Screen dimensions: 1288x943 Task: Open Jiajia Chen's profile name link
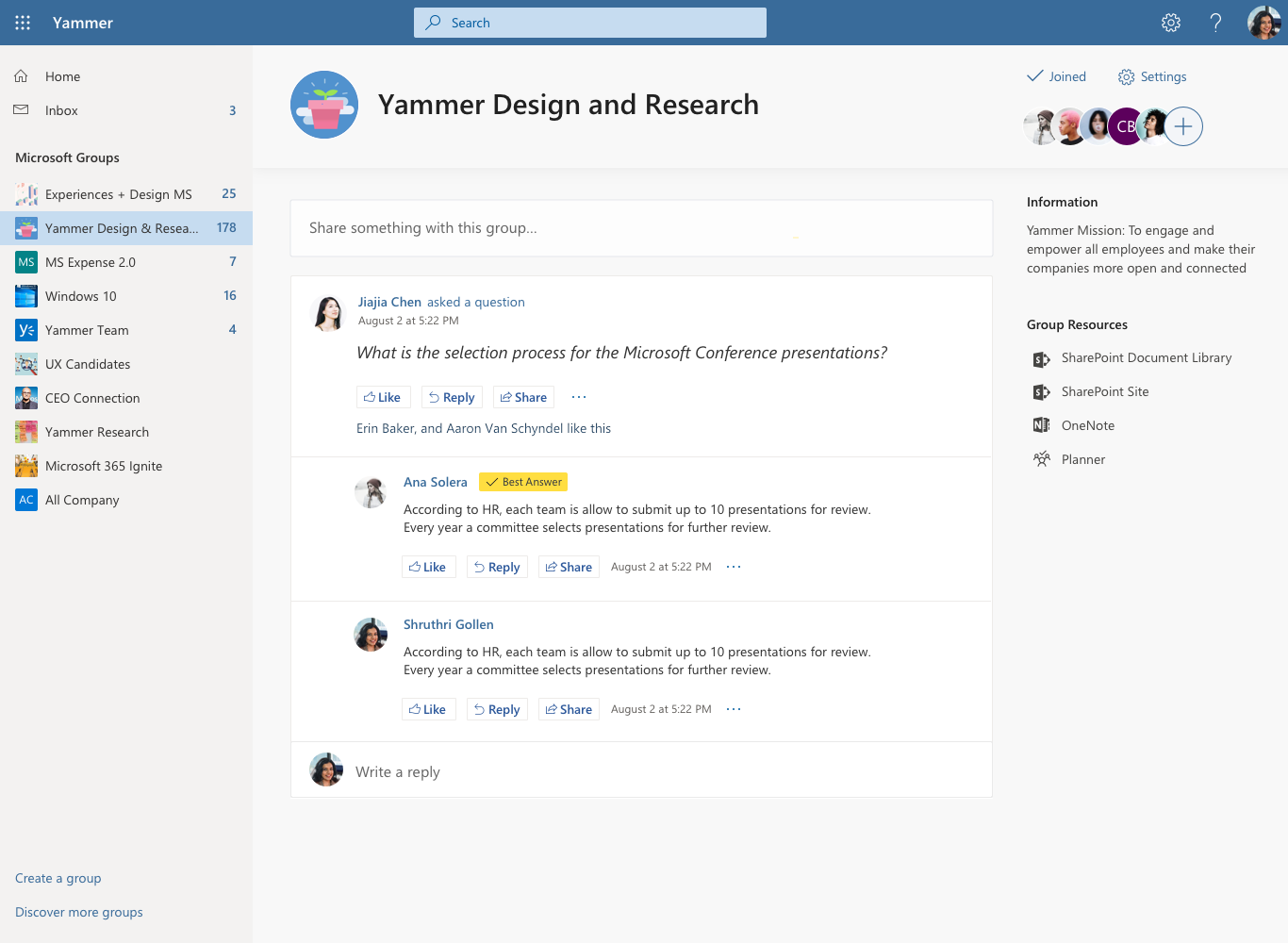[389, 302]
